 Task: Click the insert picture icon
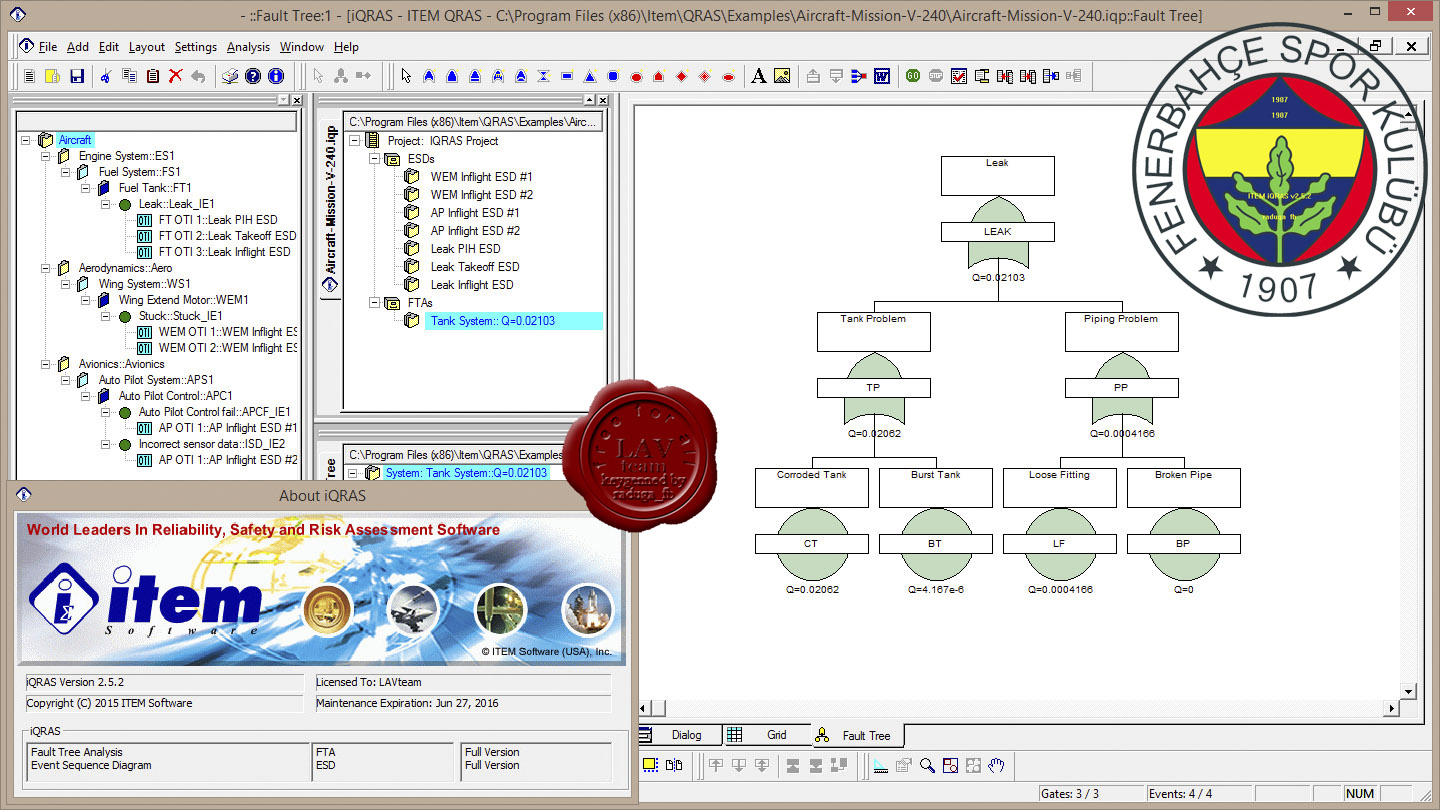pyautogui.click(x=782, y=75)
